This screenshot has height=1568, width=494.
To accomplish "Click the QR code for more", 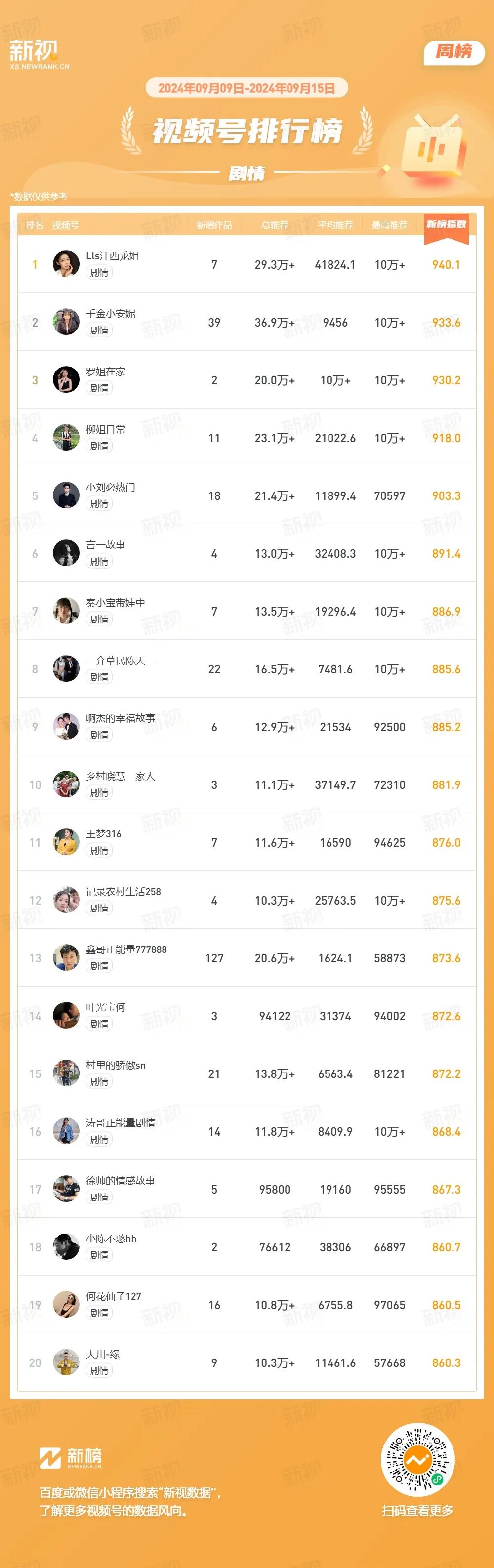I will (x=417, y=1460).
